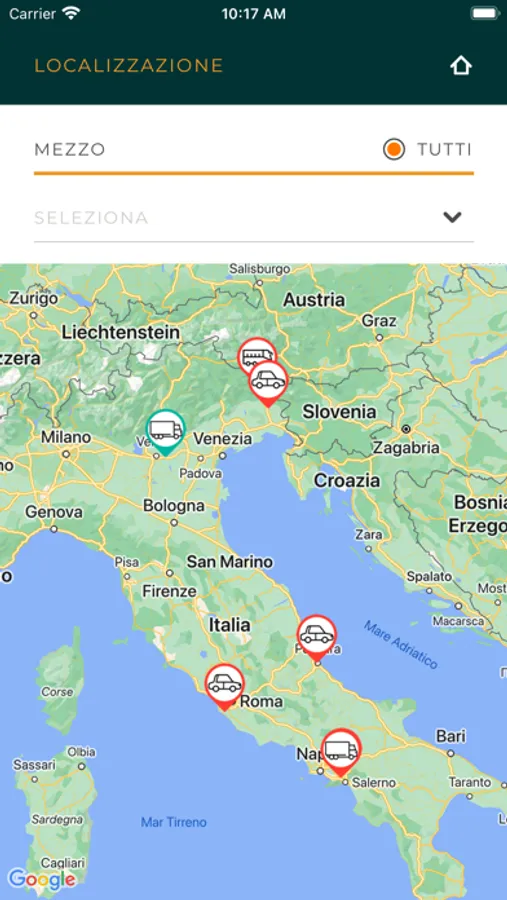
Task: Tap the Bari city marker on map
Action: (x=451, y=752)
